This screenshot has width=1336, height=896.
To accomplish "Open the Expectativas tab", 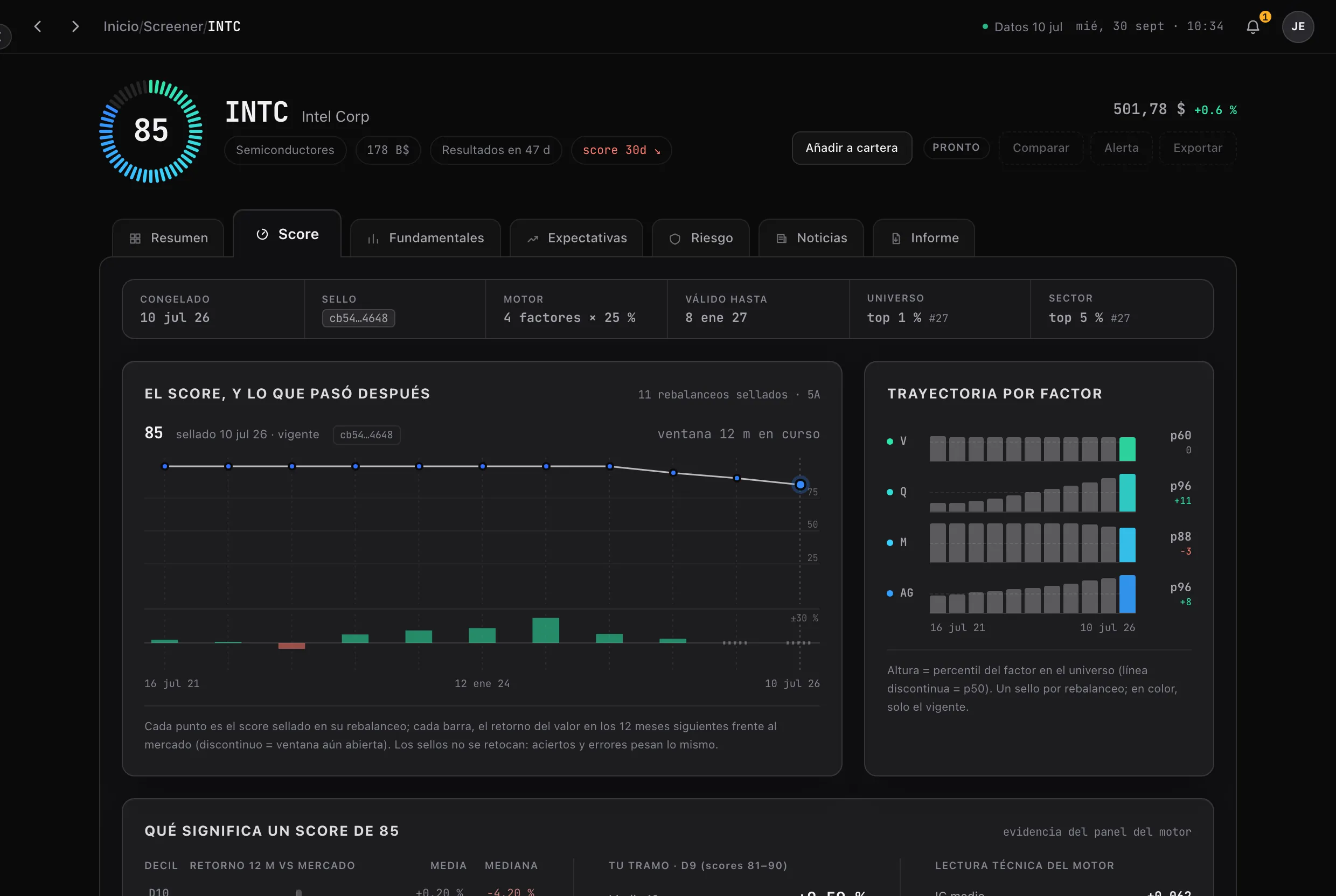I will 576,237.
